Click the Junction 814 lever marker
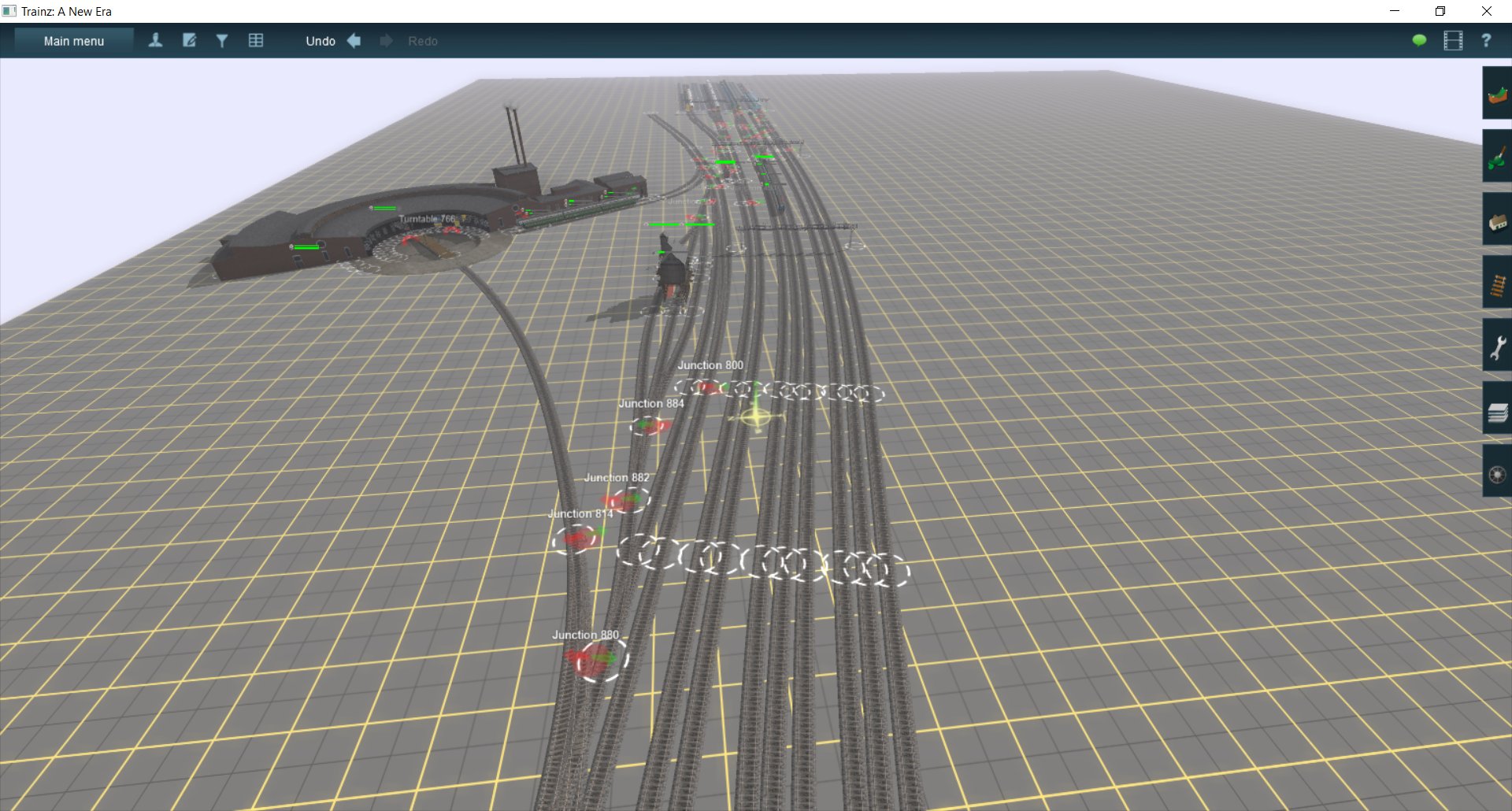This screenshot has width=1512, height=811. (578, 539)
